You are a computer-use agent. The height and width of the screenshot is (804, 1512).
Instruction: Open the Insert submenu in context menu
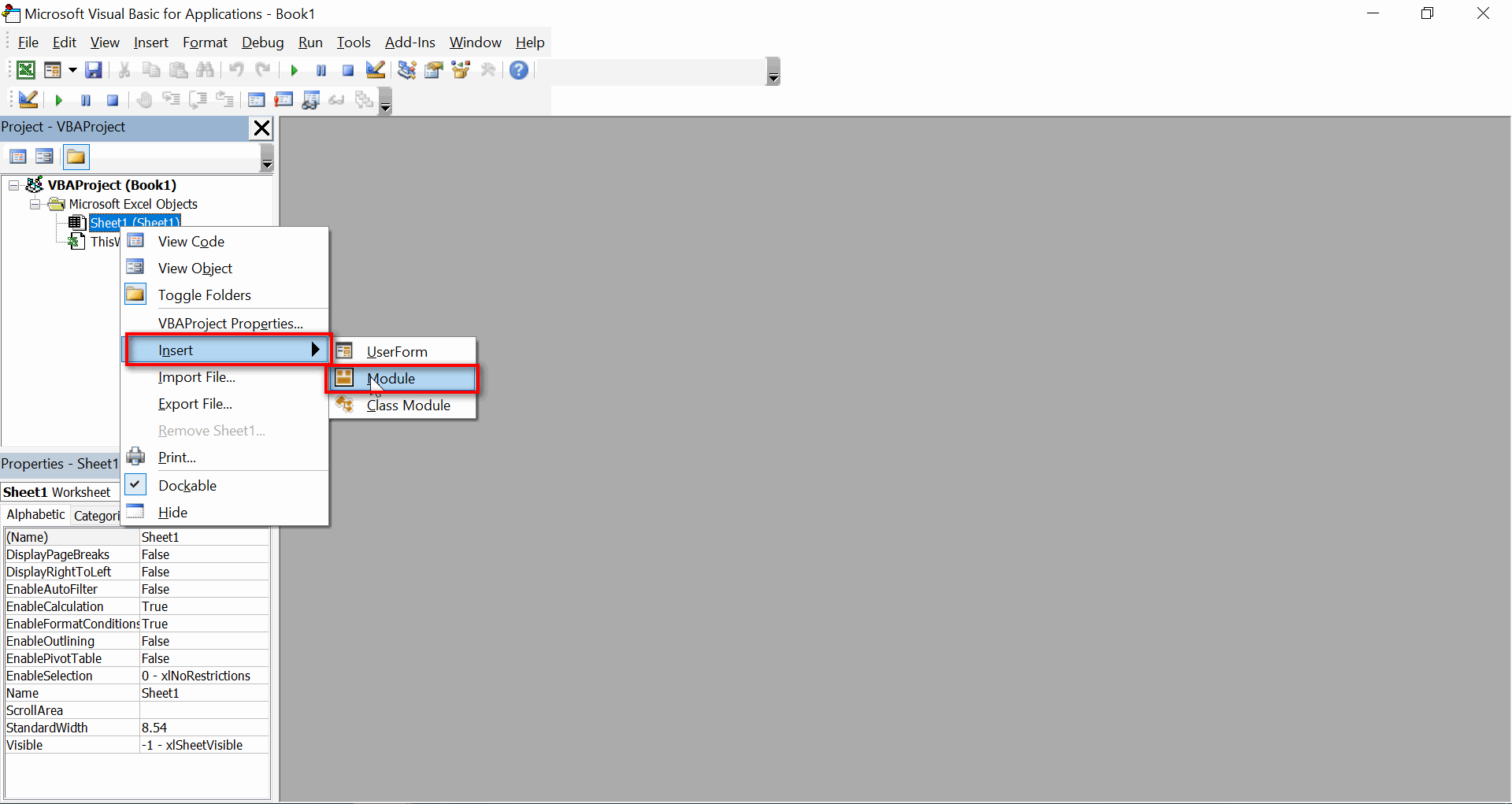[226, 350]
